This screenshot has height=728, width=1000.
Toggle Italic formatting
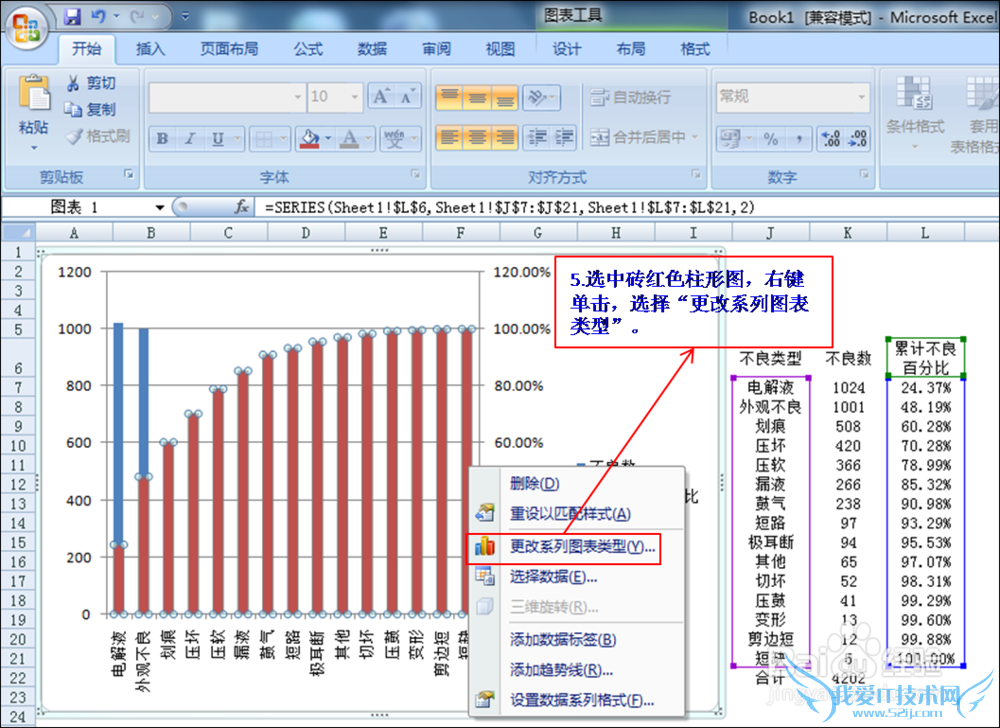pyautogui.click(x=188, y=139)
